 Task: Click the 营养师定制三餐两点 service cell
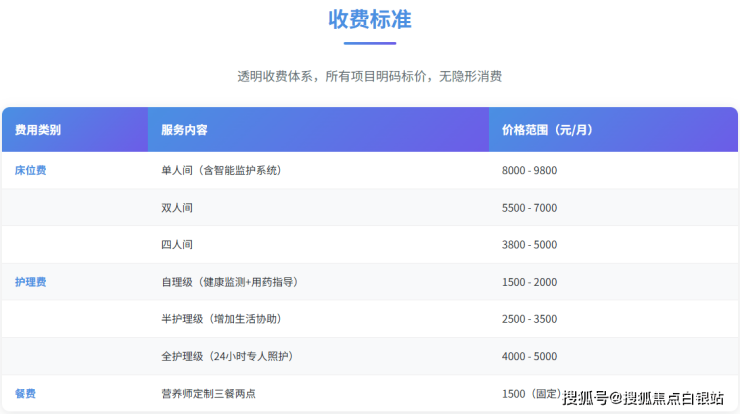click(x=208, y=393)
